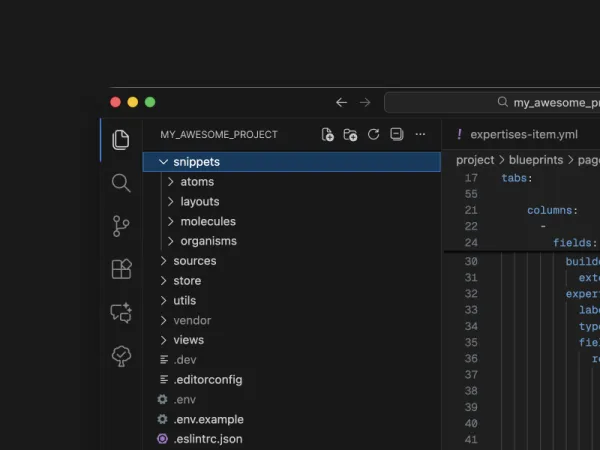Click the file icon beside .dev

[x=164, y=360]
